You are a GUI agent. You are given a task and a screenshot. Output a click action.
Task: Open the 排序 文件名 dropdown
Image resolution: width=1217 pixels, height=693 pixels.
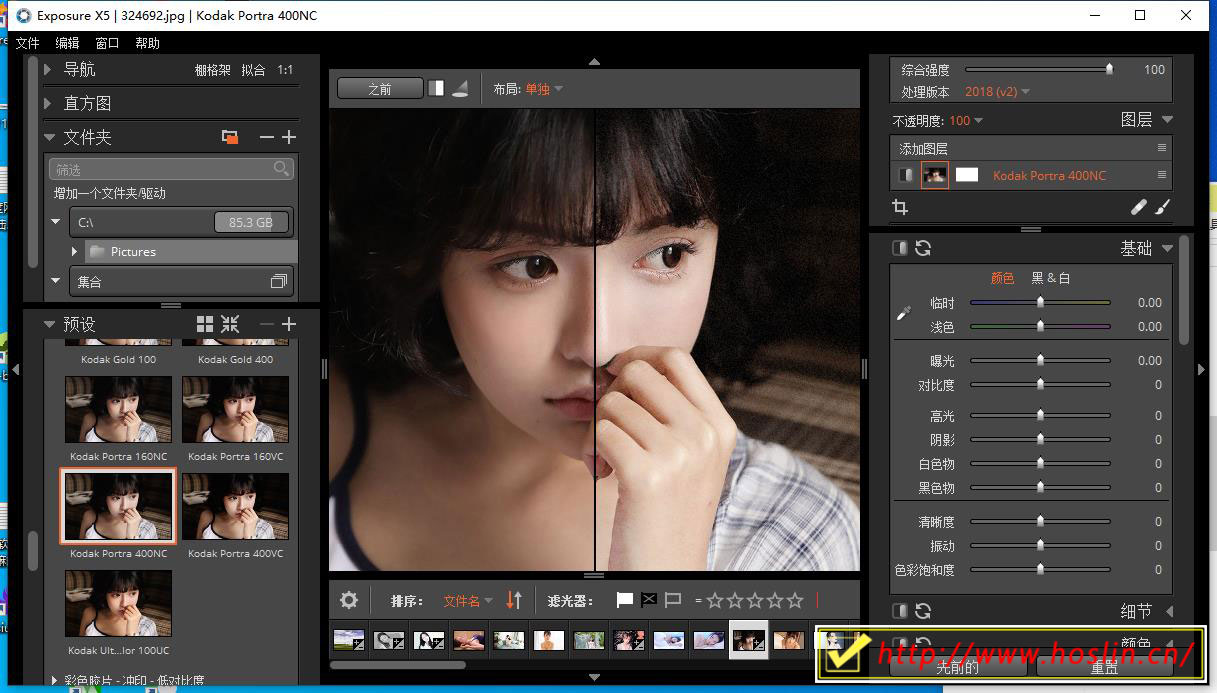click(468, 601)
